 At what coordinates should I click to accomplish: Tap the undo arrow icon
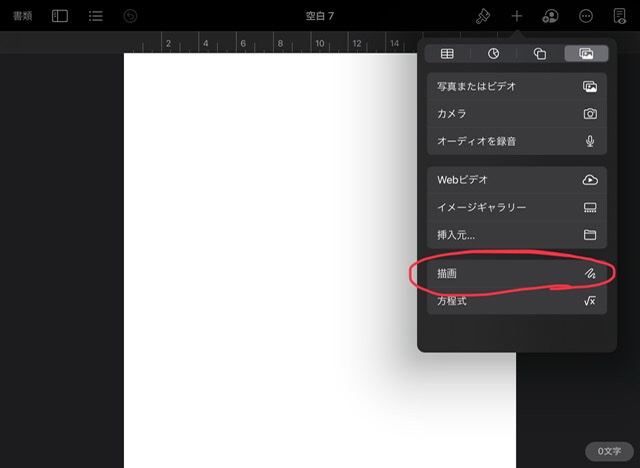pos(131,16)
